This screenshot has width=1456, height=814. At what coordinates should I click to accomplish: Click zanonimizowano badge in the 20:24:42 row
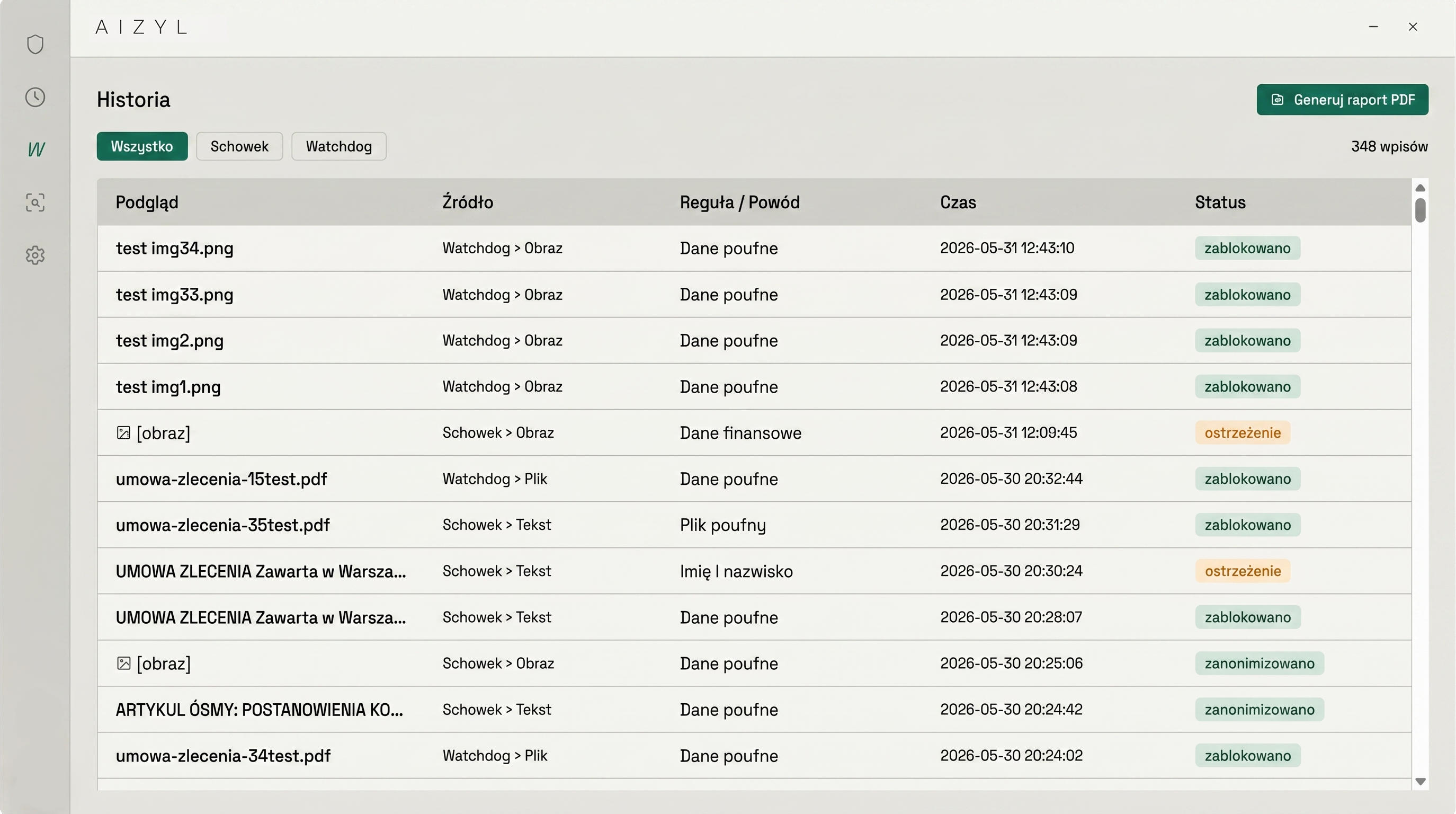1260,710
